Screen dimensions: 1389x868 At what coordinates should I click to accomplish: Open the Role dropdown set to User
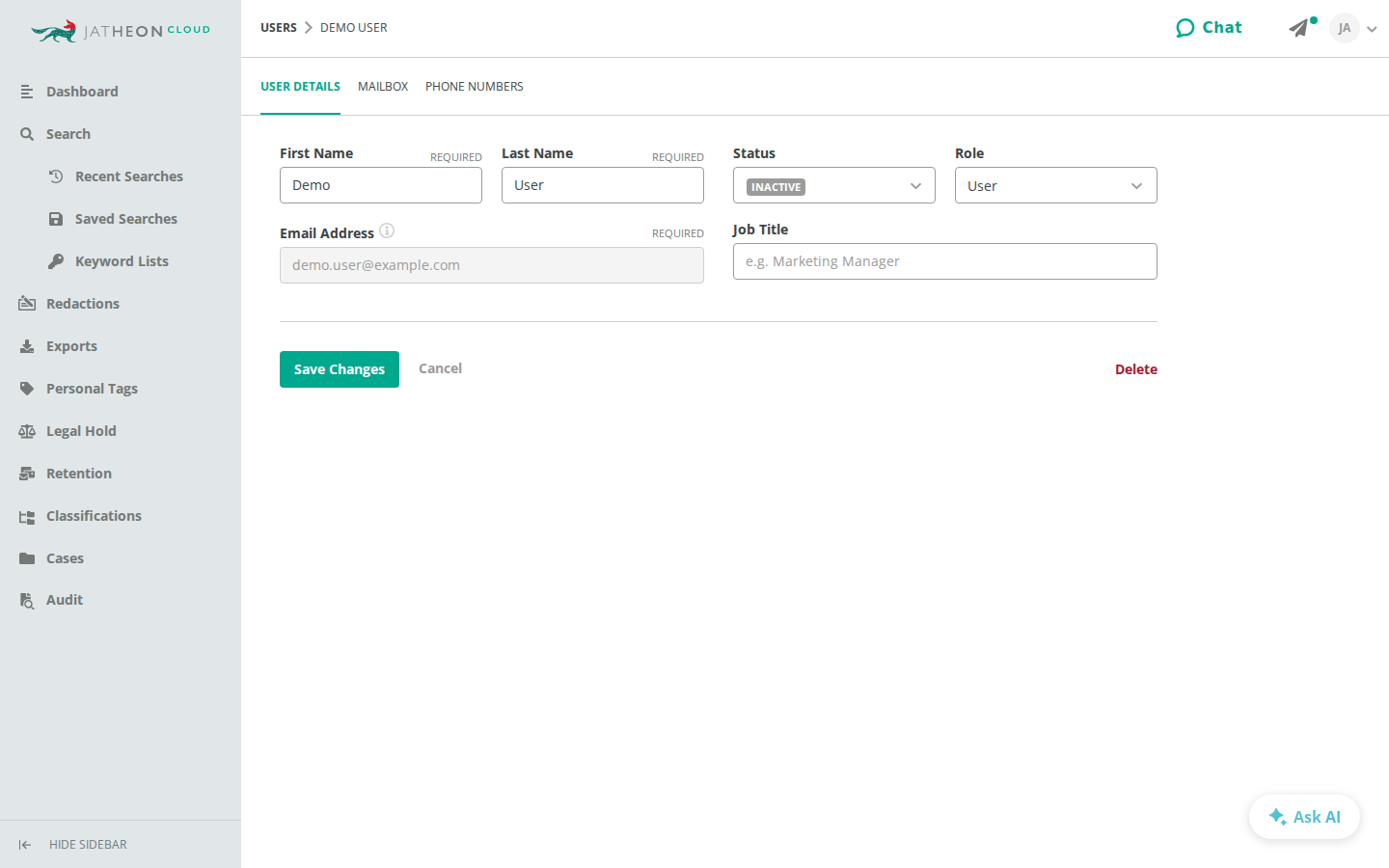coord(1056,185)
